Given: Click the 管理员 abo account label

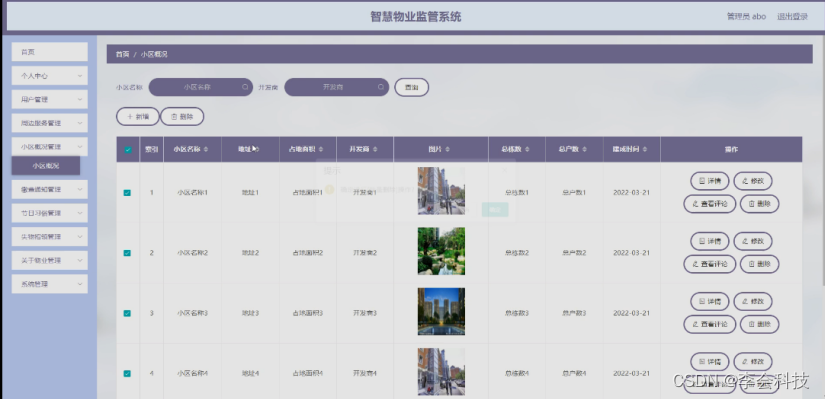Looking at the screenshot, I should click(x=746, y=16).
